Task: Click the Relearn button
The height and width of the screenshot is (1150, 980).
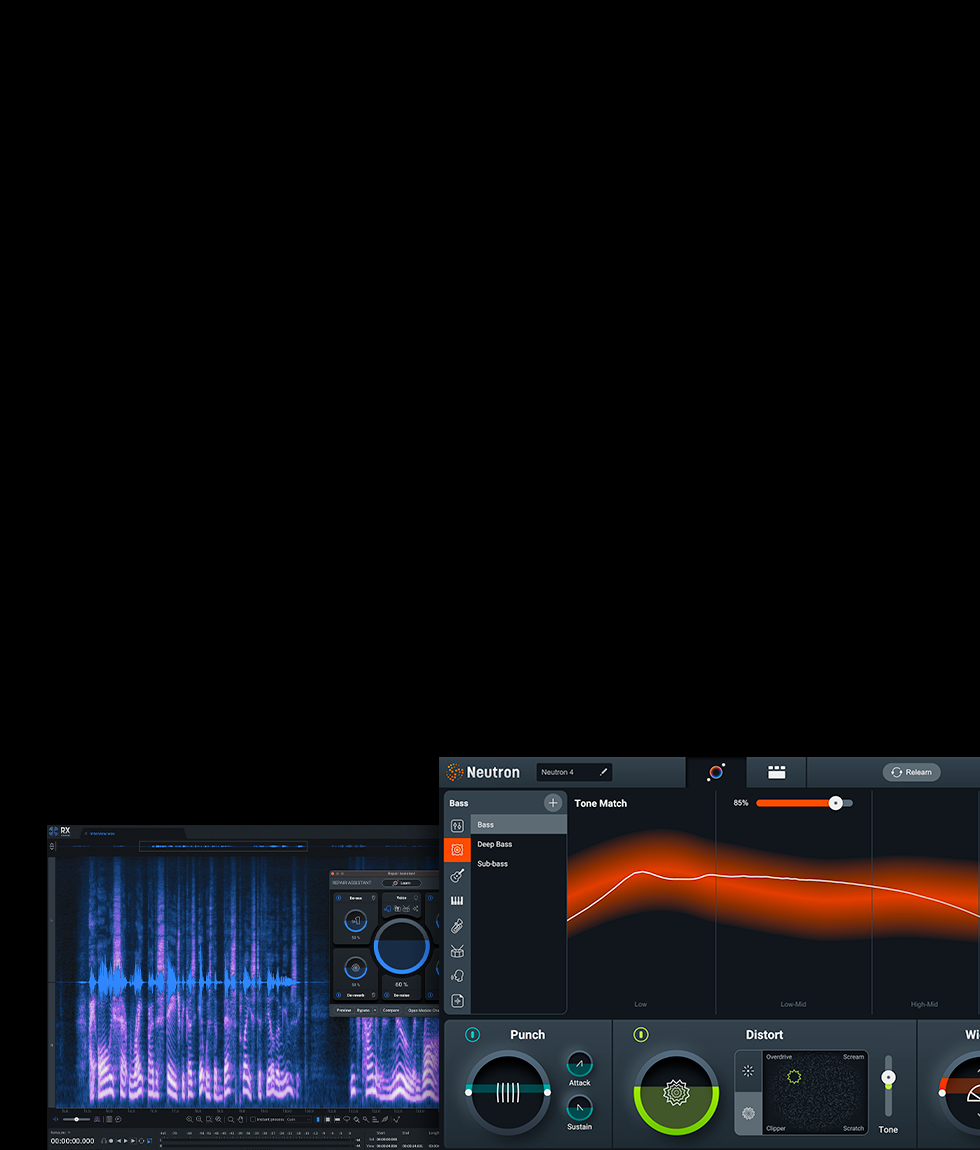Action: pyautogui.click(x=911, y=772)
